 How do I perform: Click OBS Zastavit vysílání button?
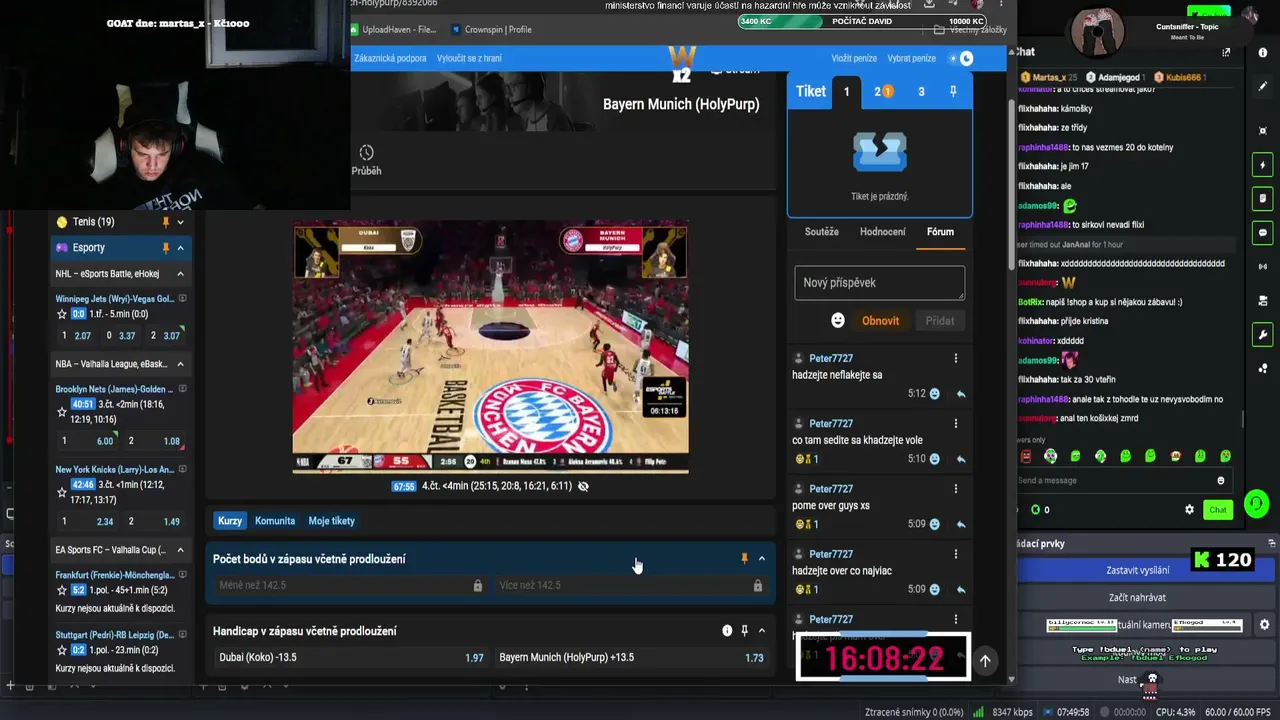point(1138,570)
